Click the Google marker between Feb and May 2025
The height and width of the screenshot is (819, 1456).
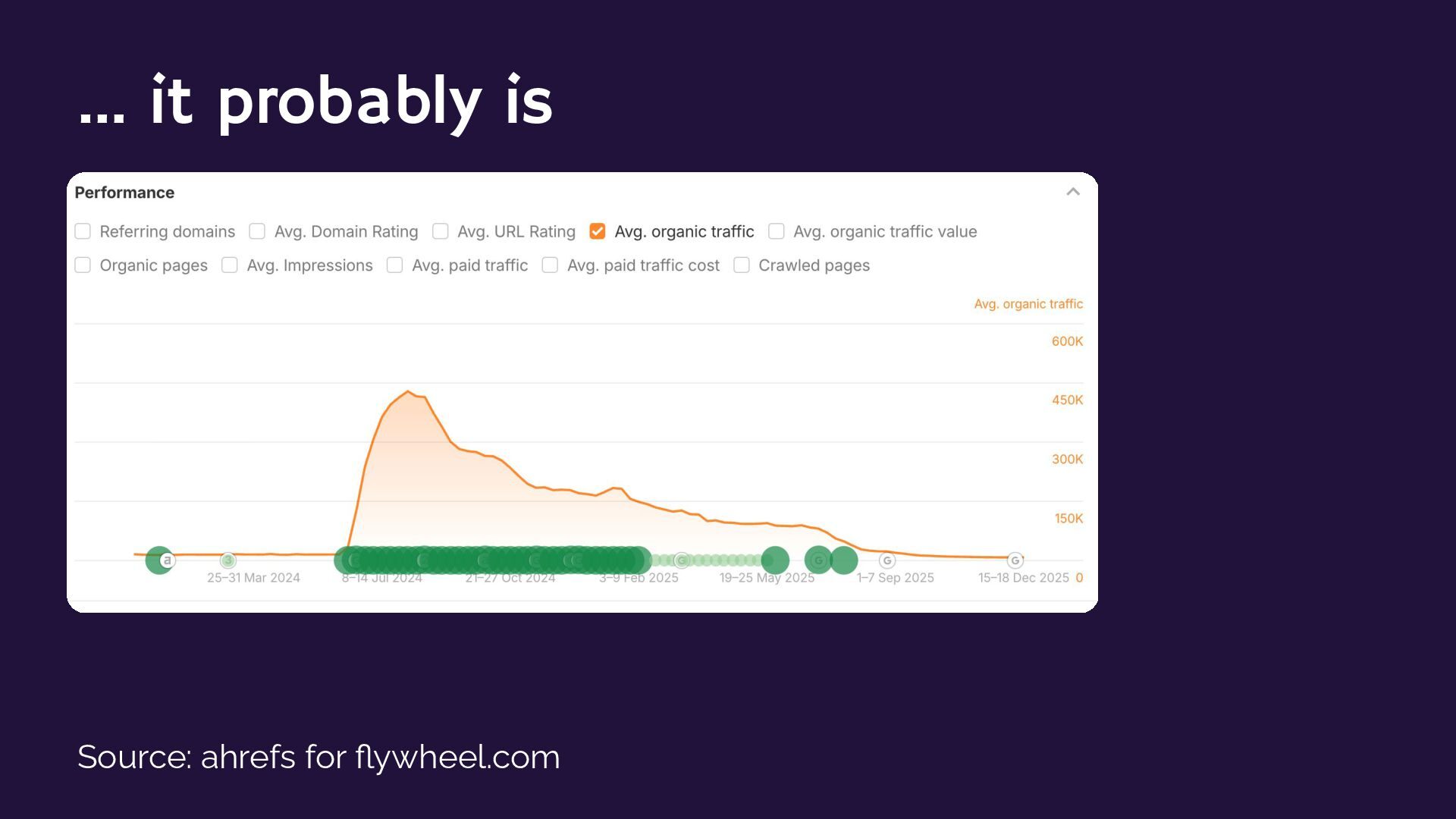682,560
